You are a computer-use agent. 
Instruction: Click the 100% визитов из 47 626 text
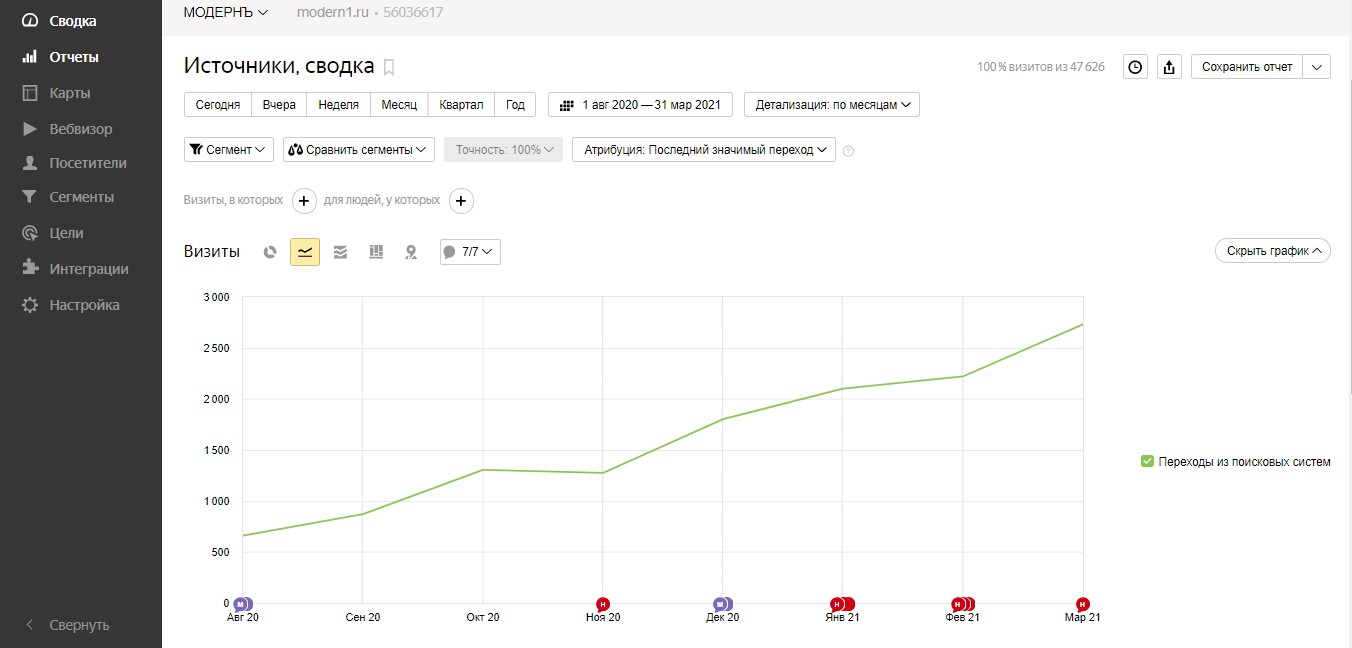click(x=1041, y=67)
